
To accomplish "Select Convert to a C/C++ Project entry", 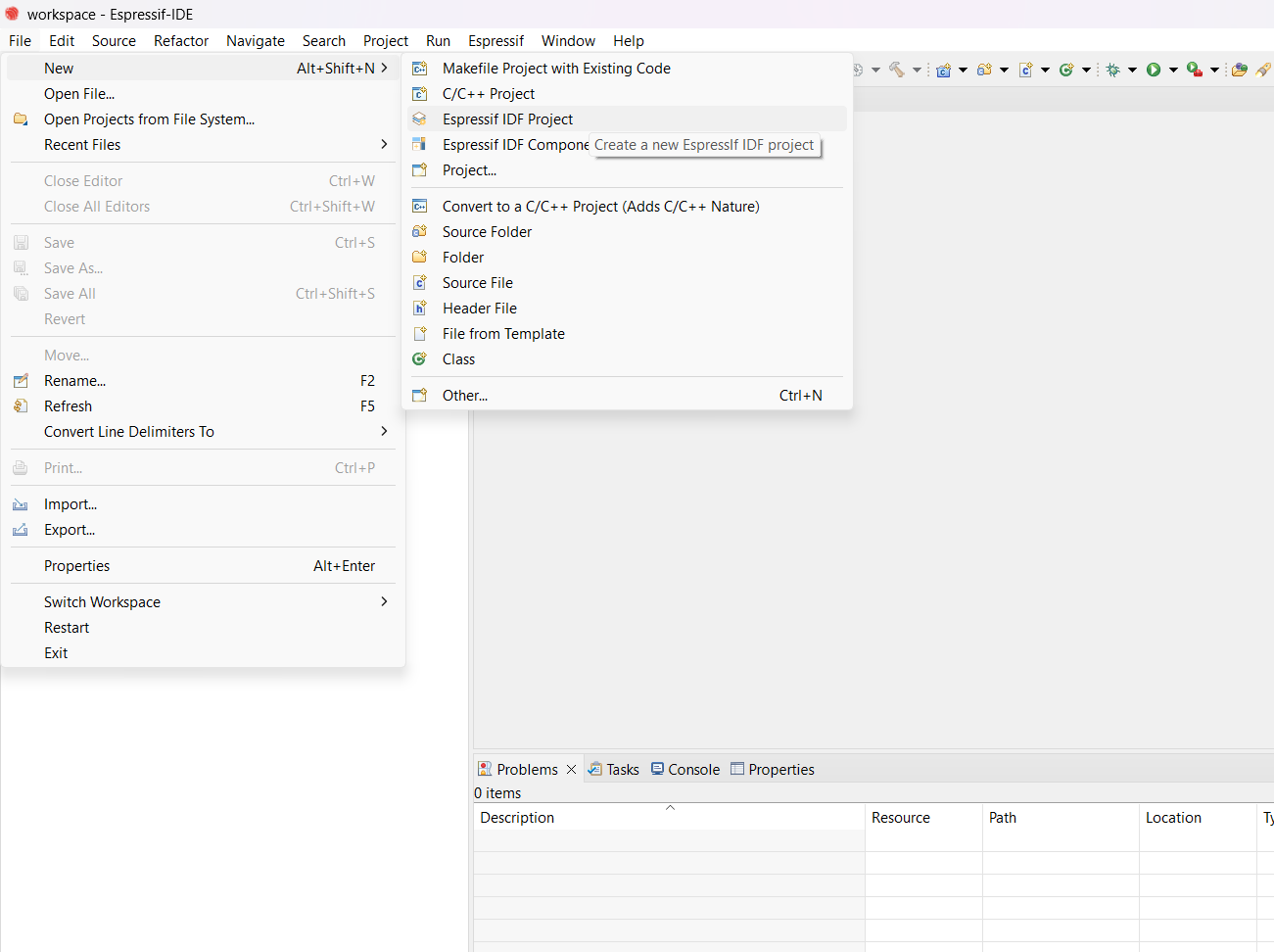I will point(627,207).
